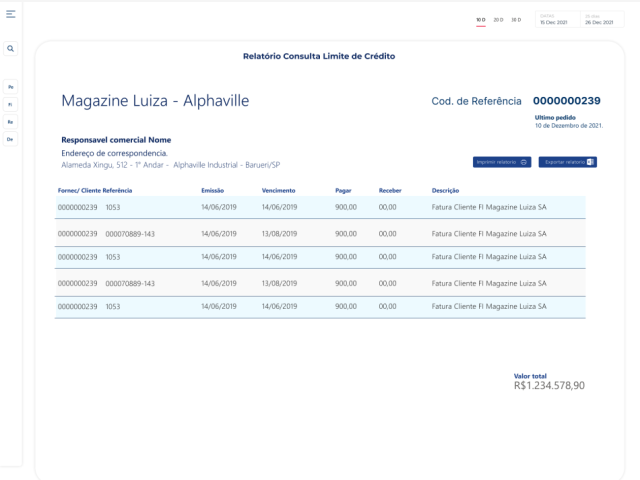Viewport: 640px width, 480px height.
Task: Open the Re sidebar shortcut
Action: tap(11, 122)
